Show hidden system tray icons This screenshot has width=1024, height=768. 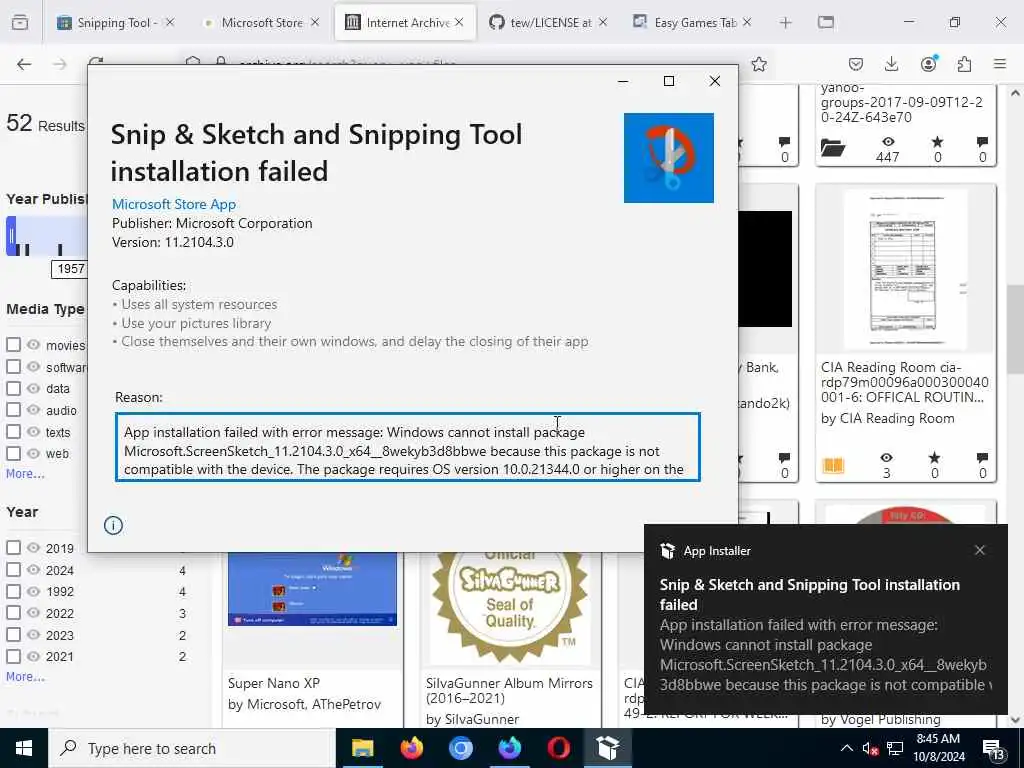point(846,748)
